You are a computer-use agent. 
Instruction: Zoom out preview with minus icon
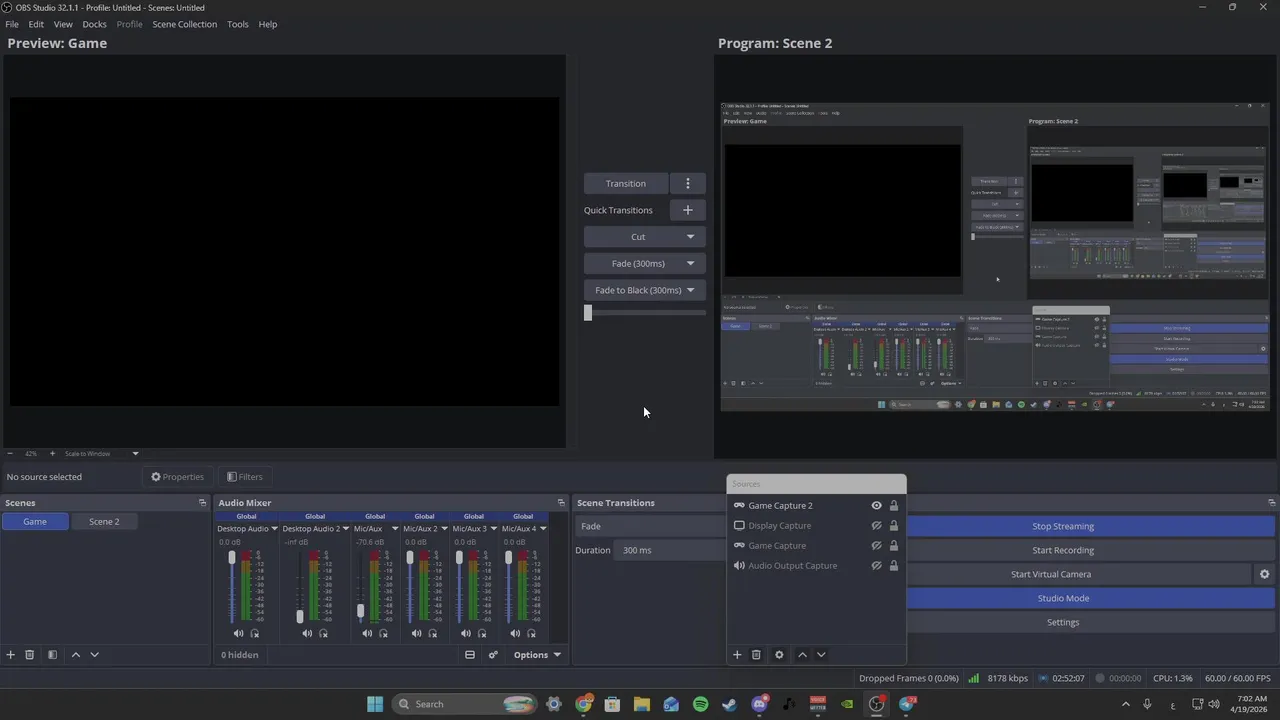(x=9, y=454)
